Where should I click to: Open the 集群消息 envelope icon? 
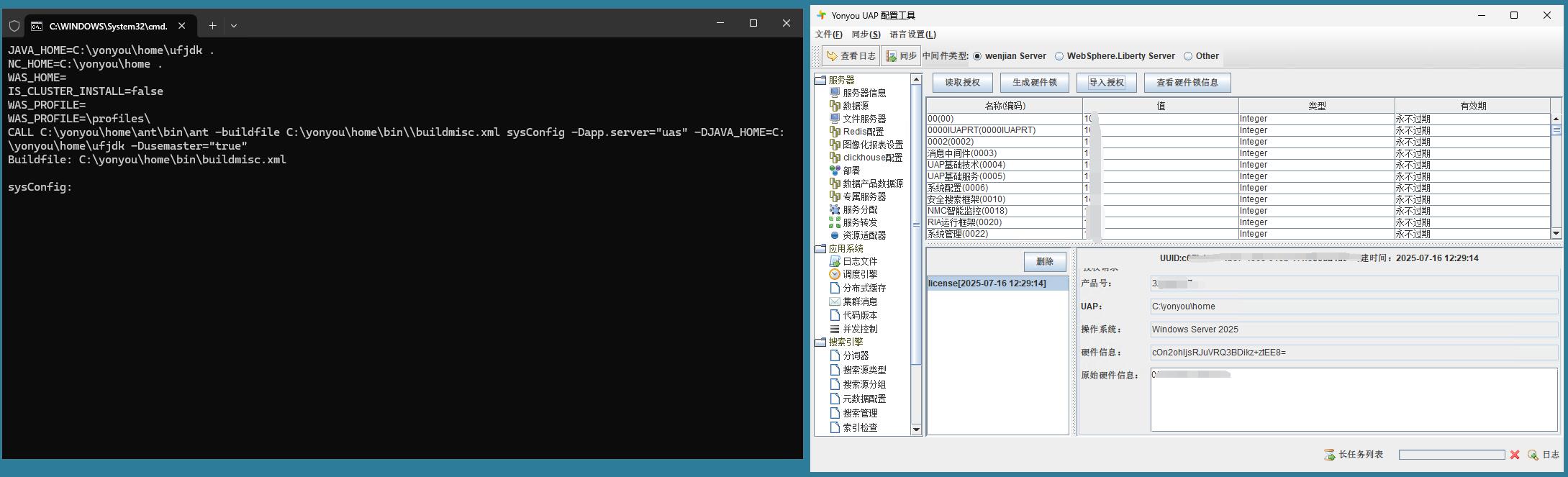coord(835,301)
